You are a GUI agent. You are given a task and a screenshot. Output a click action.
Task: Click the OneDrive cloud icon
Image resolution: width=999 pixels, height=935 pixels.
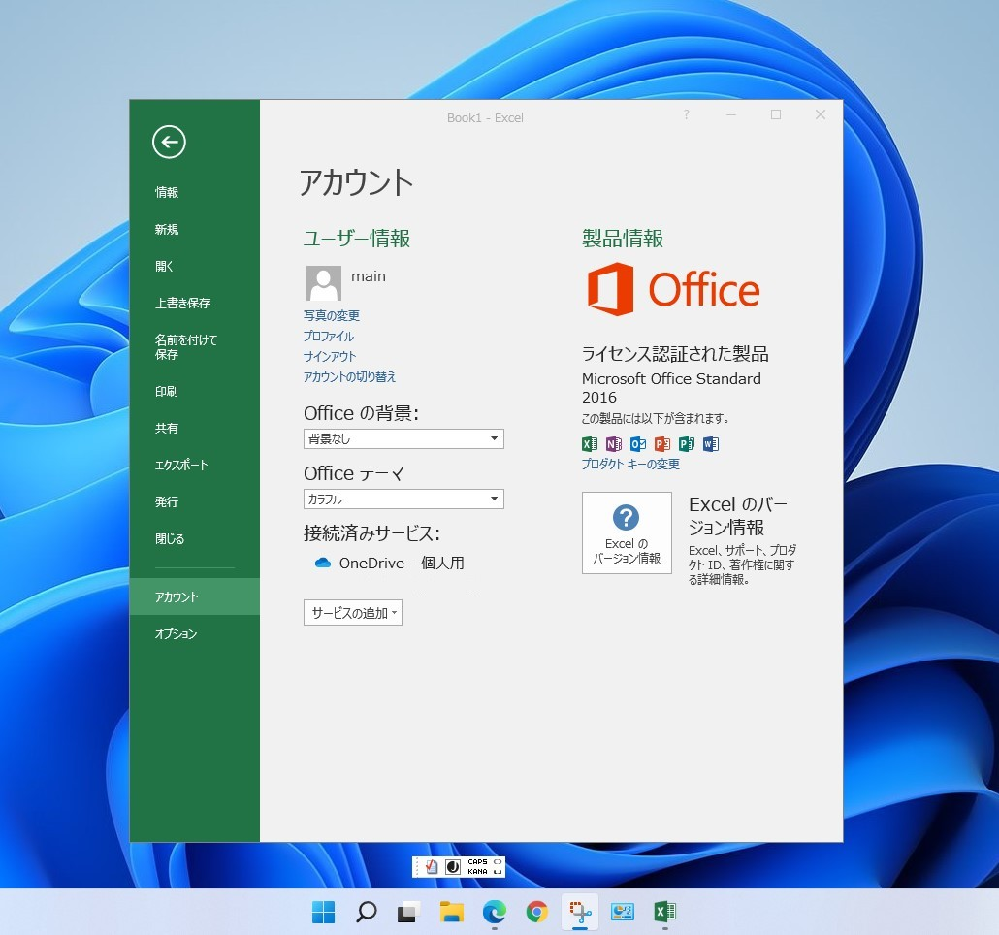click(x=322, y=563)
